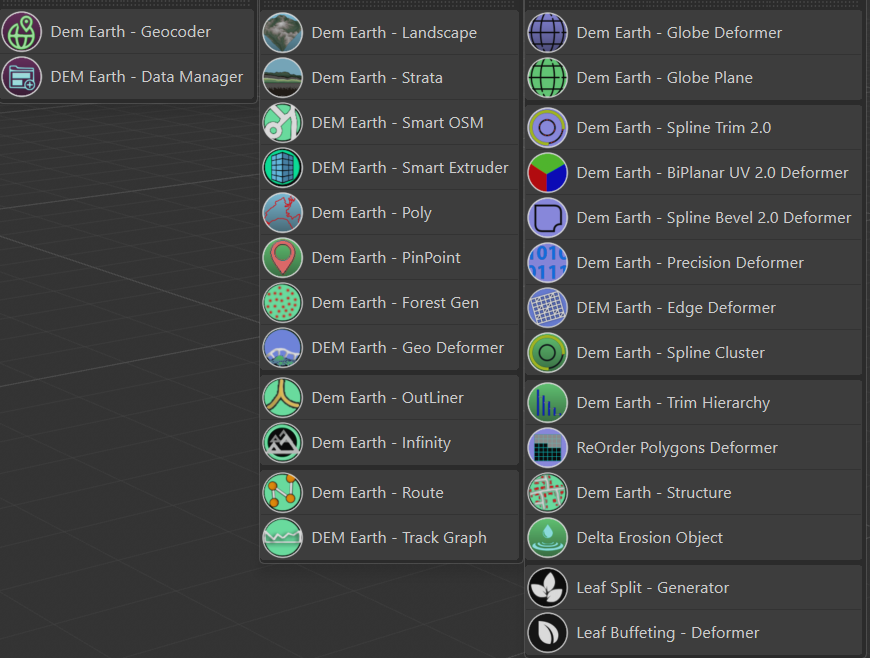
Task: Choose DEM Earth - Data Manager entry
Action: pos(127,77)
